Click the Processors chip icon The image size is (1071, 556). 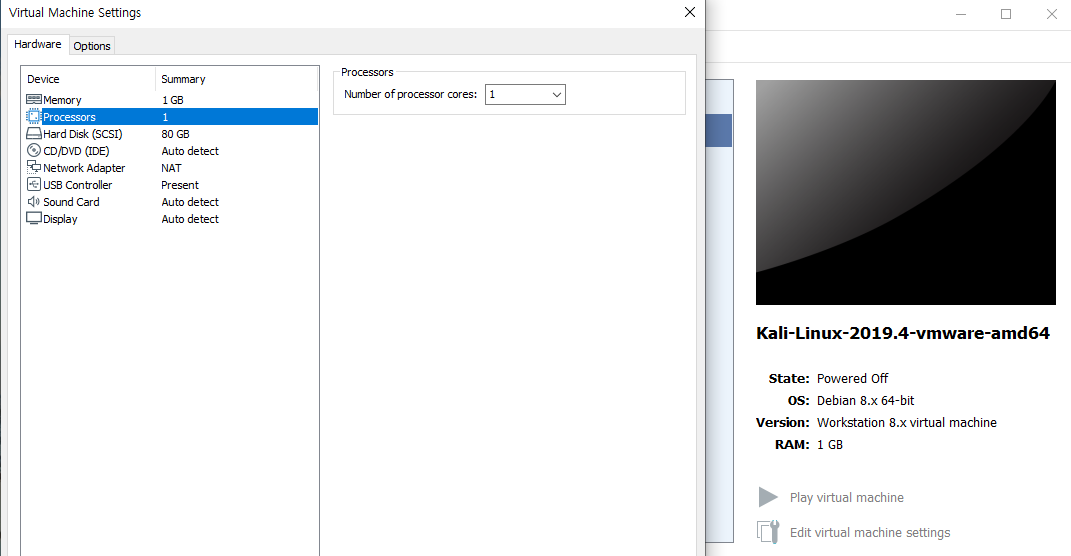33,117
